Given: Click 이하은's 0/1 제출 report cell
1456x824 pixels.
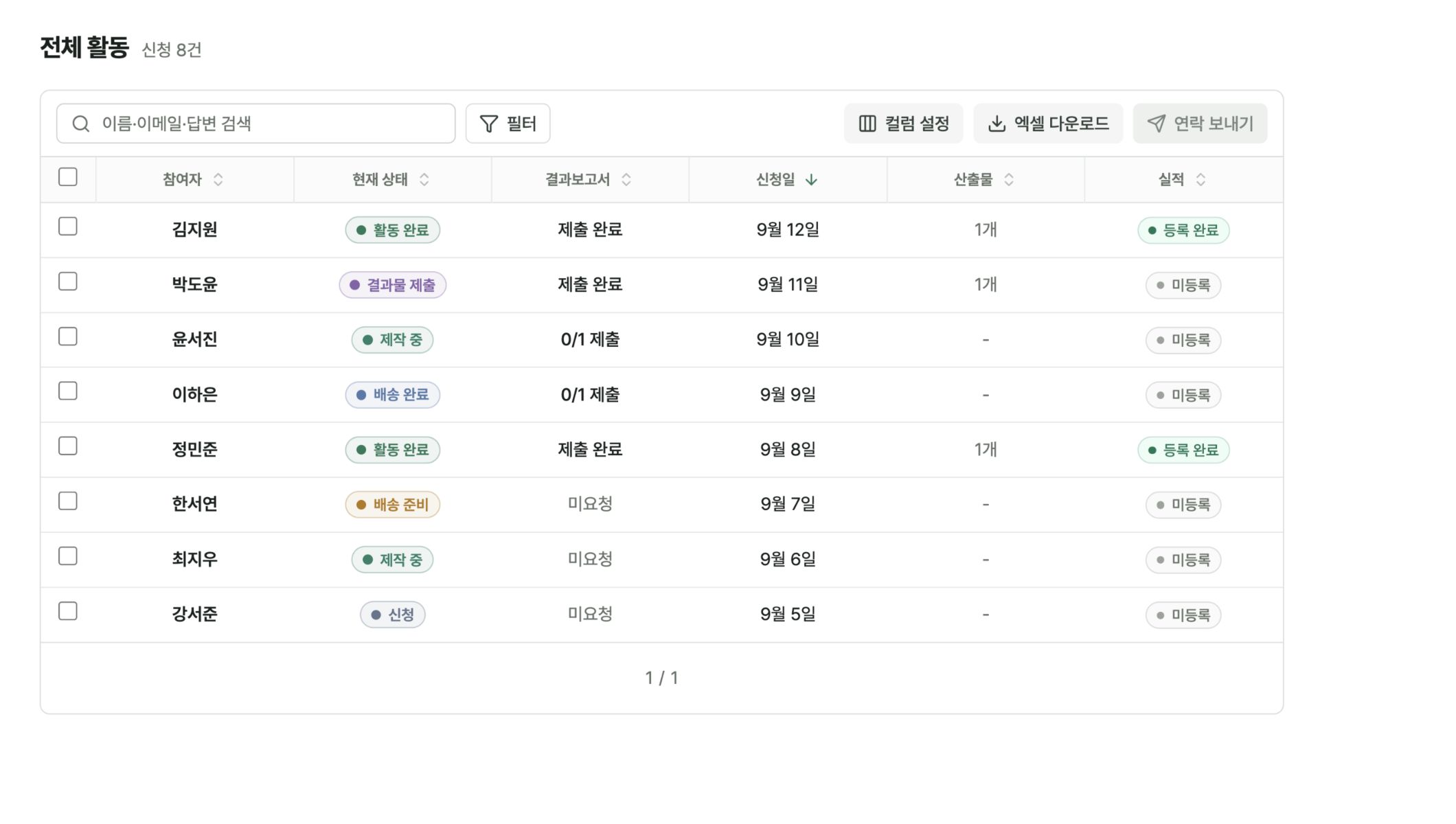Looking at the screenshot, I should (590, 394).
